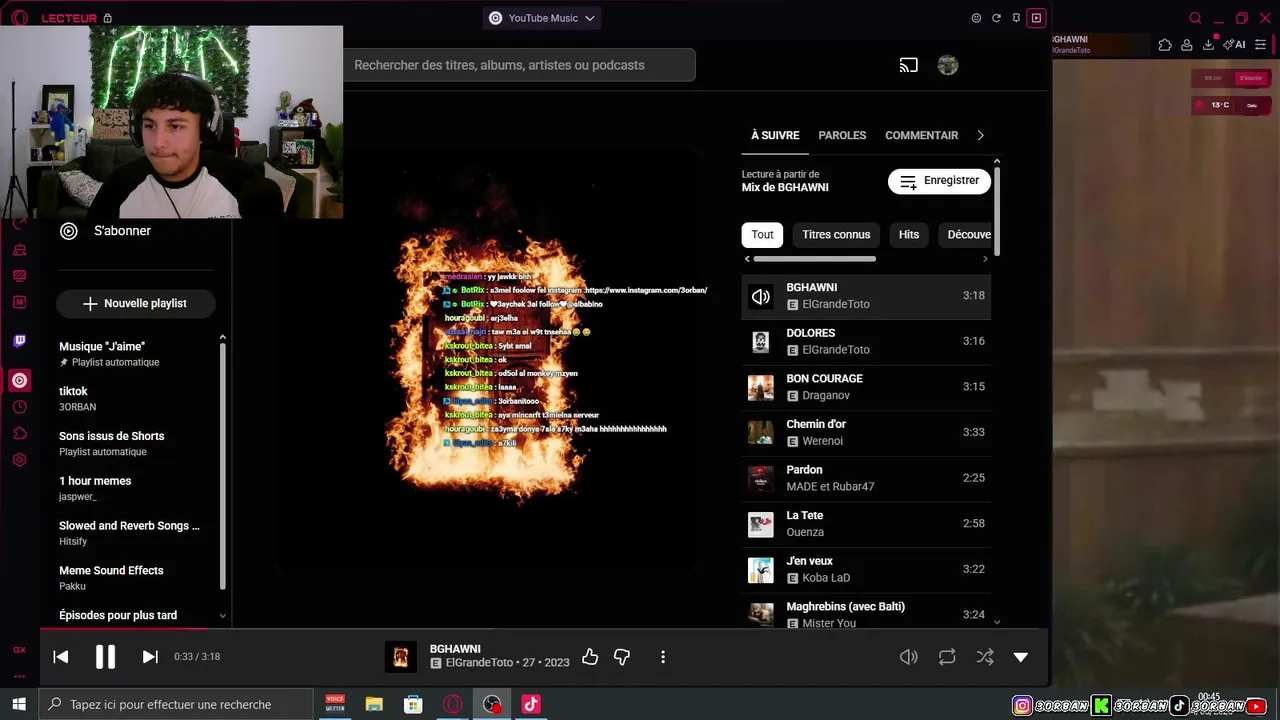Open the YouTube Music player dropdown
The height and width of the screenshot is (720, 1280).
pyautogui.click(x=542, y=18)
